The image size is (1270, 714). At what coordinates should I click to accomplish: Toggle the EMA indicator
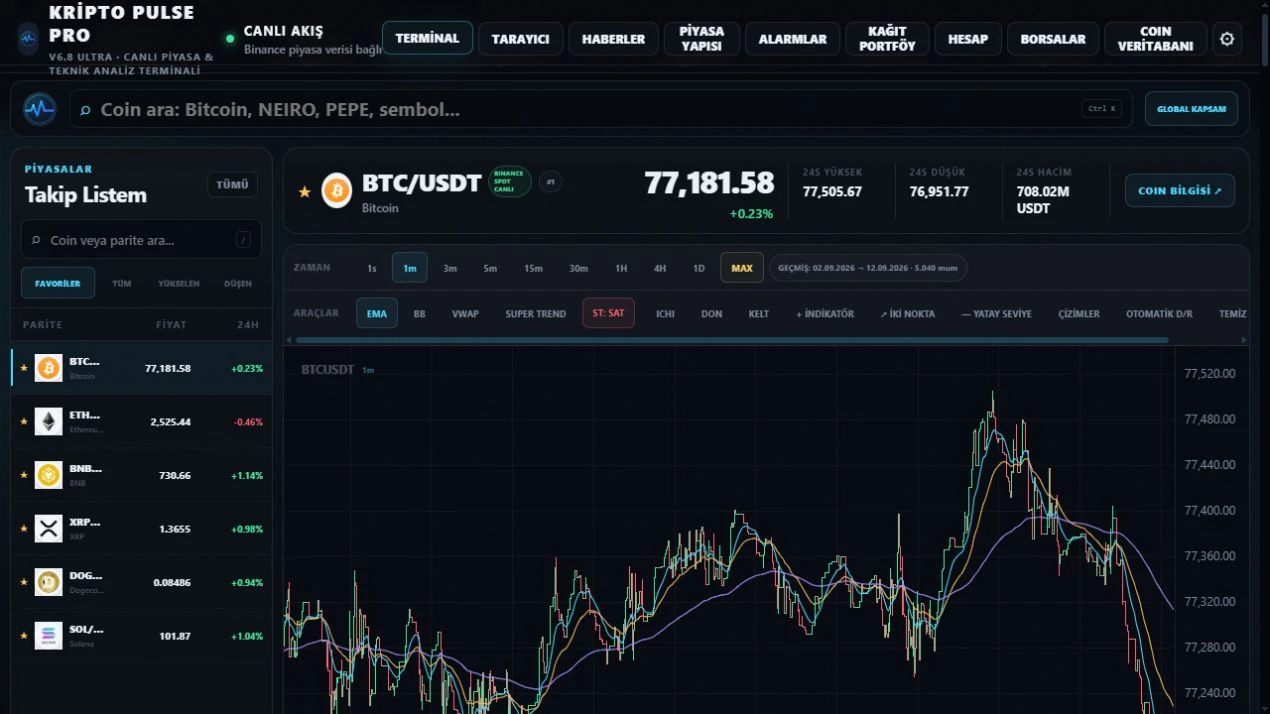pos(377,313)
